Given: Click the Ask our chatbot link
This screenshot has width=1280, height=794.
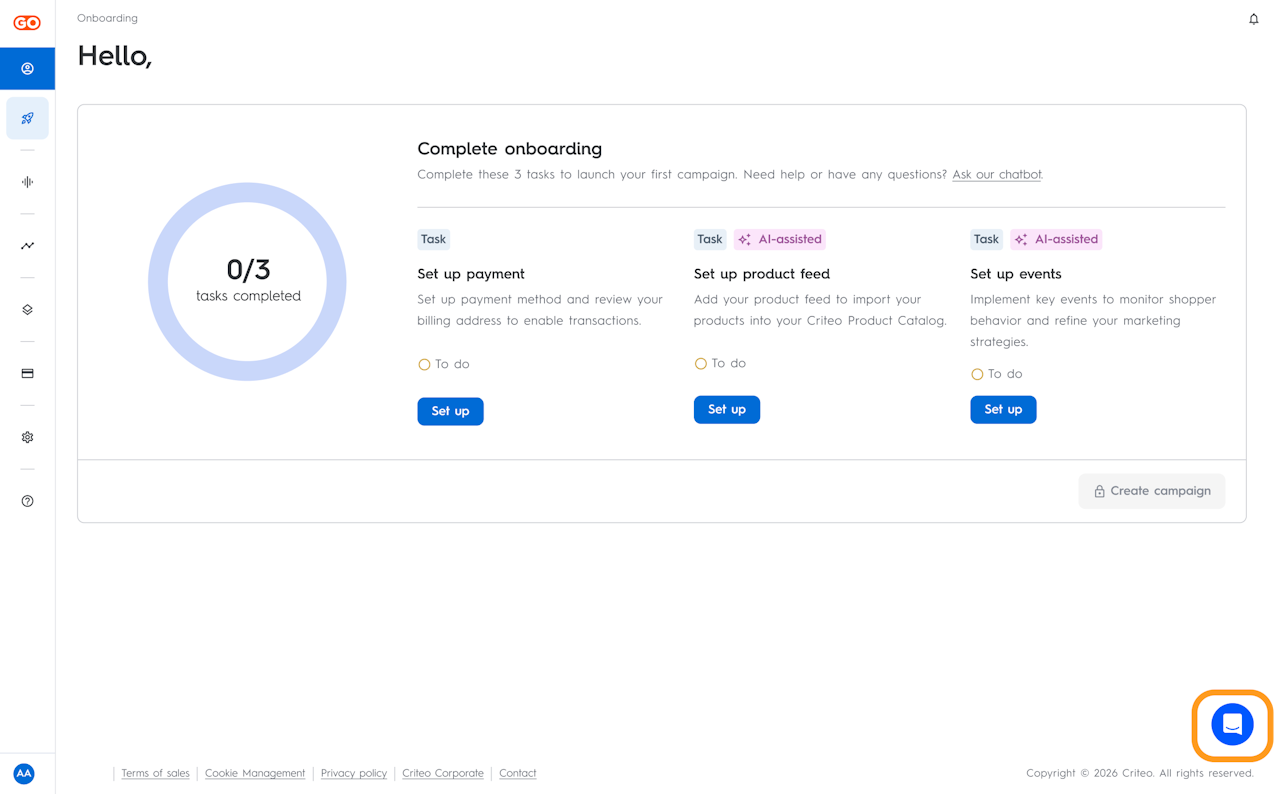Looking at the screenshot, I should (x=997, y=175).
